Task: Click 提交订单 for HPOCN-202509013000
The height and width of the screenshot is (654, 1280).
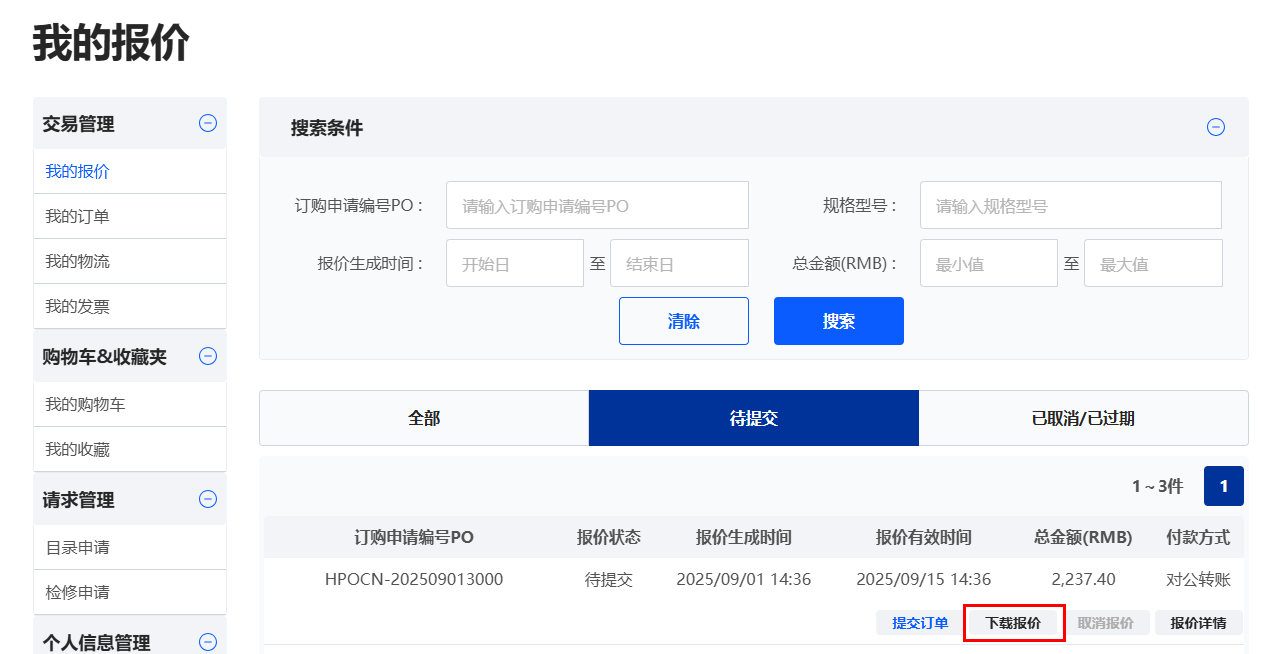Action: pos(920,623)
